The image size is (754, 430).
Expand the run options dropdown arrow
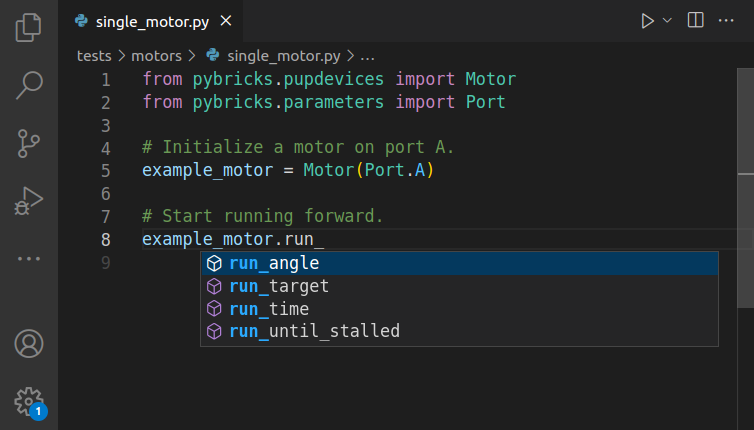point(667,21)
